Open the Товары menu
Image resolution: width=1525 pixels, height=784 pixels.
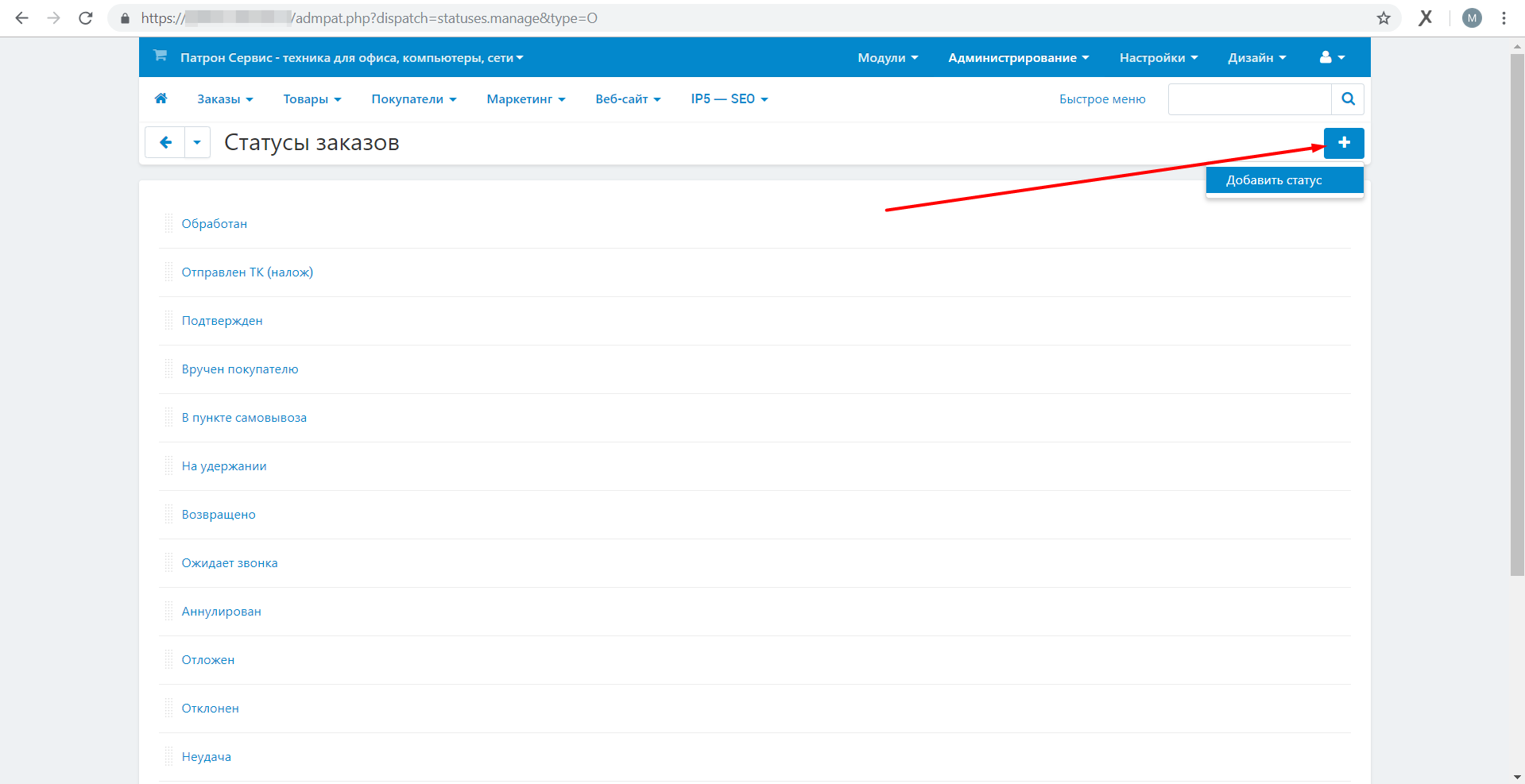[312, 98]
